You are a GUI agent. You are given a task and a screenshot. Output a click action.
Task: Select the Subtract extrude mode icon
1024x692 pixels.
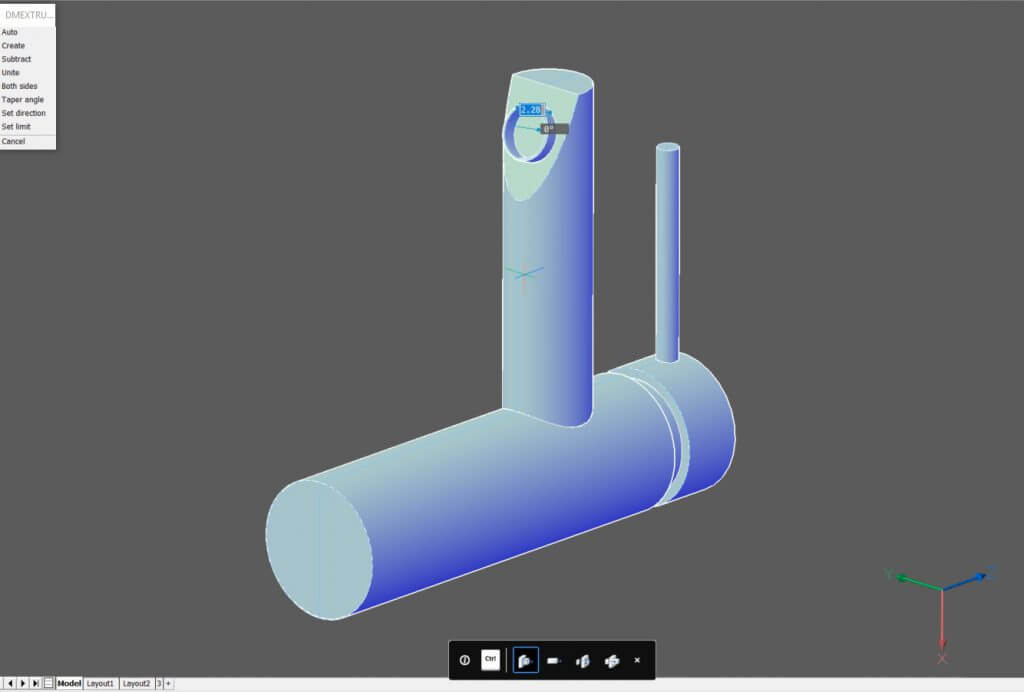(x=554, y=660)
